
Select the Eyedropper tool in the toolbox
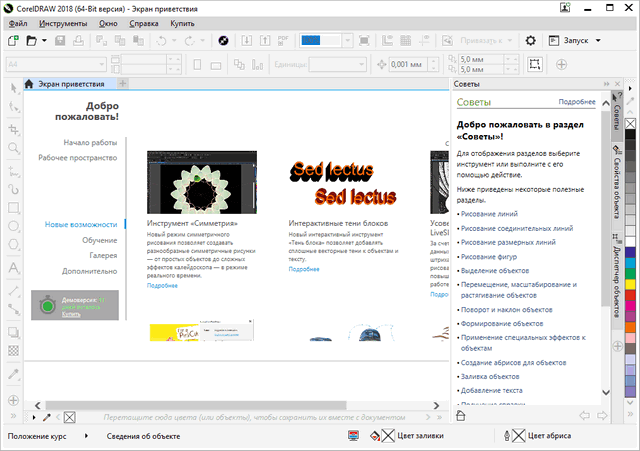[14, 372]
